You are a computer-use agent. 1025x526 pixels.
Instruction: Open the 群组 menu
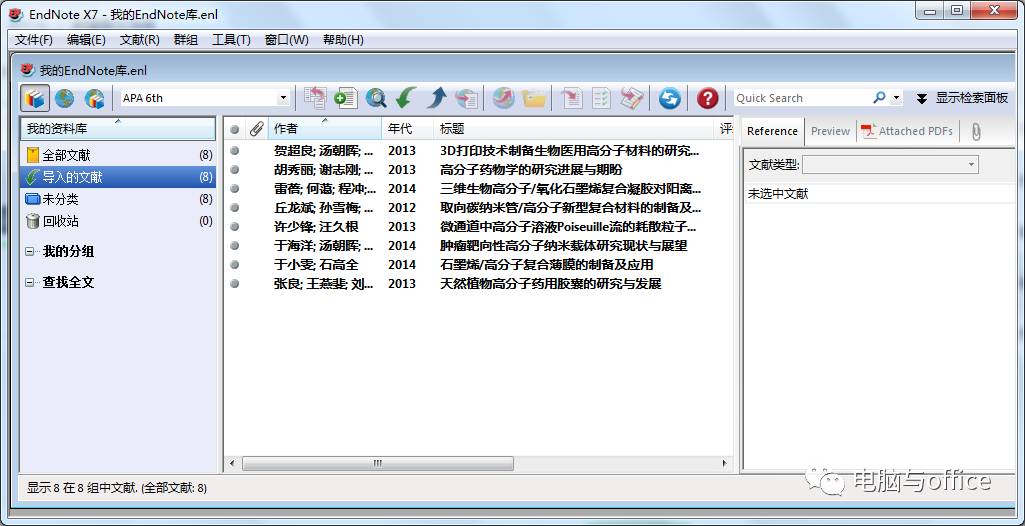click(x=186, y=40)
